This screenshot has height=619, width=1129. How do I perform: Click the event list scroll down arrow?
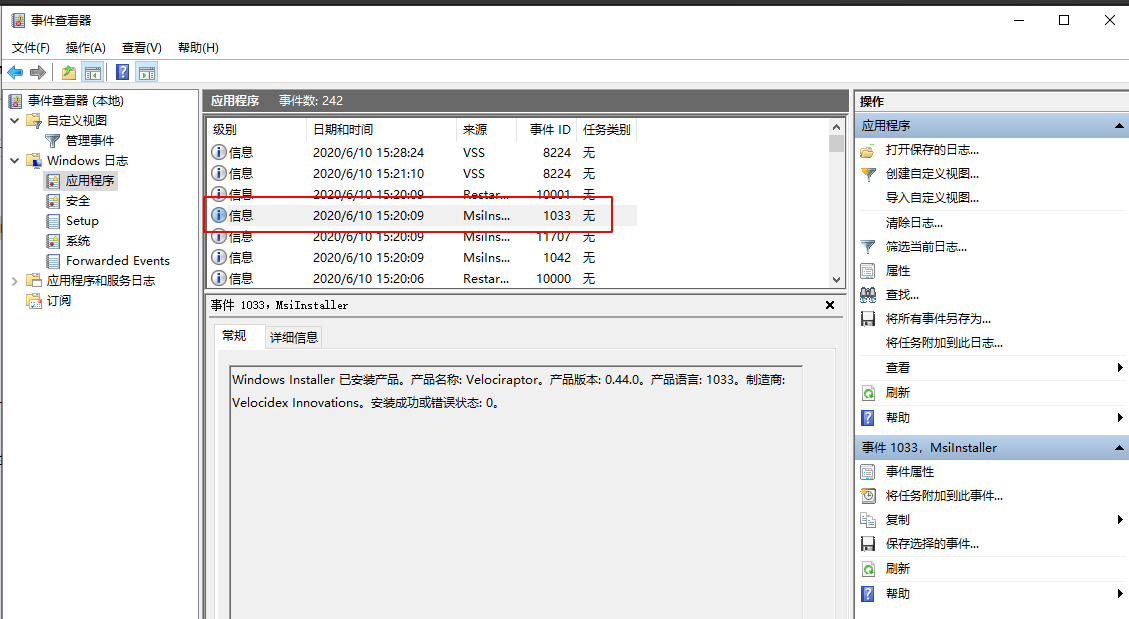(837, 281)
